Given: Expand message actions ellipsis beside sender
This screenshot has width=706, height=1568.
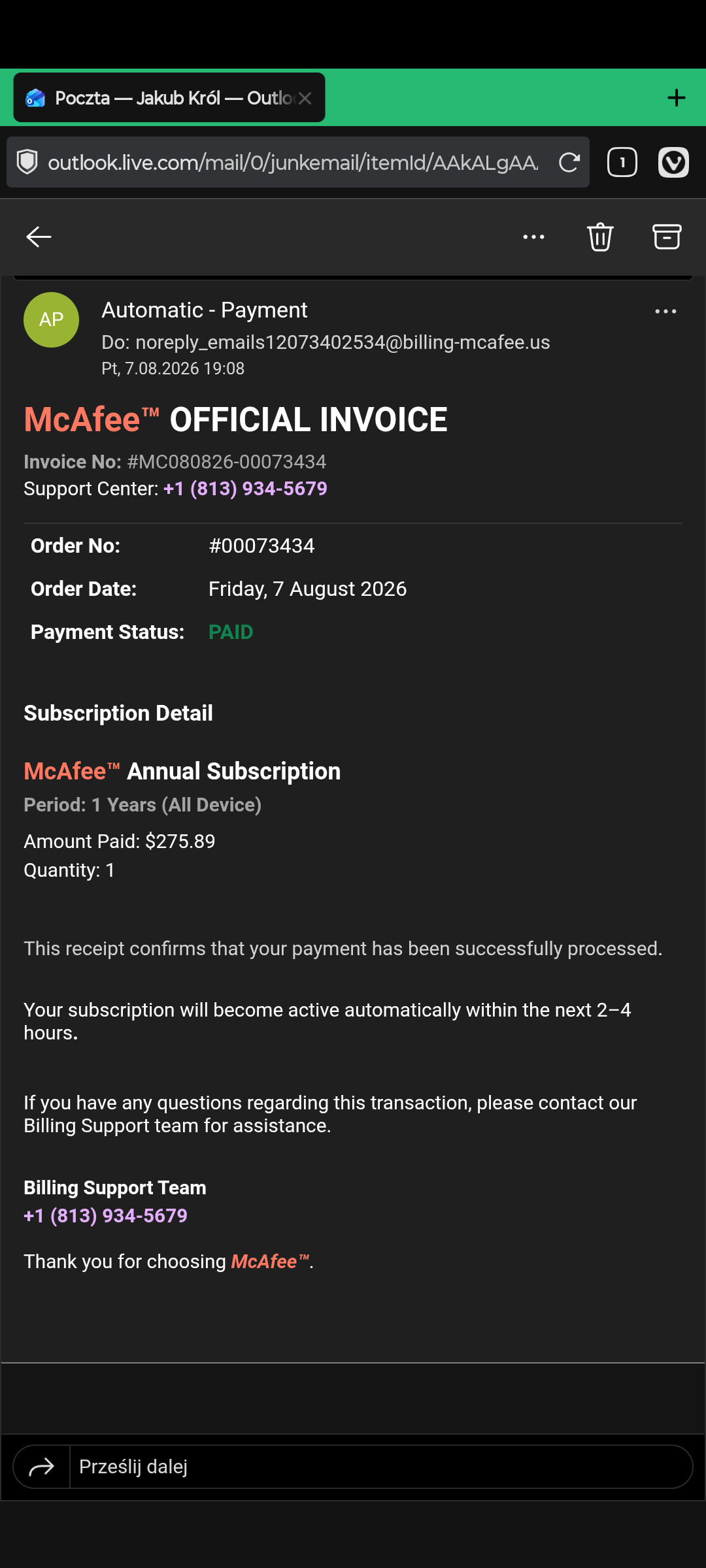Looking at the screenshot, I should (665, 312).
